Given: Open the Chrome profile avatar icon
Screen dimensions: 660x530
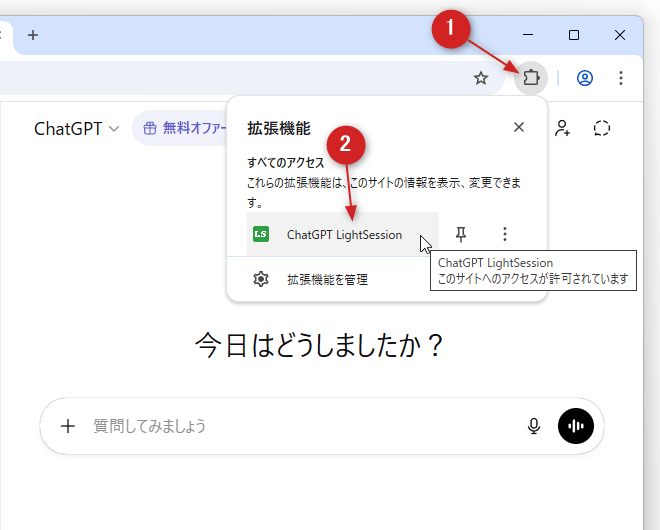Looking at the screenshot, I should coord(585,78).
